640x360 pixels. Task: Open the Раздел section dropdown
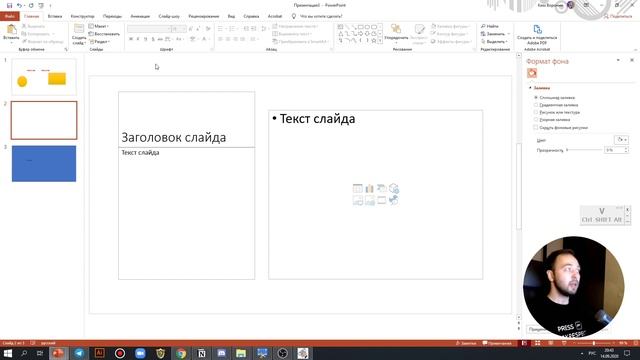(99, 42)
